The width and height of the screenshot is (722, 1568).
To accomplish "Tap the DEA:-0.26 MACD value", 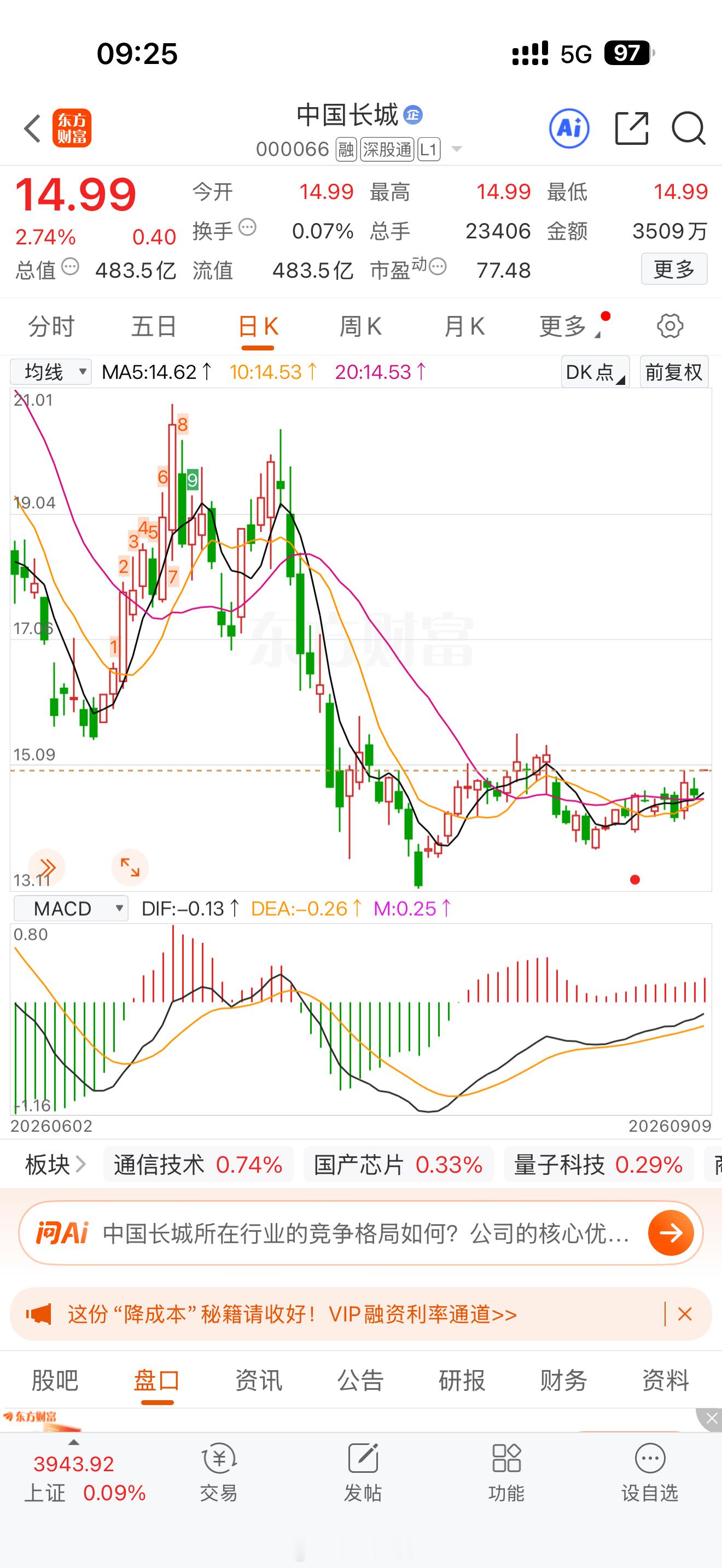I will click(307, 909).
